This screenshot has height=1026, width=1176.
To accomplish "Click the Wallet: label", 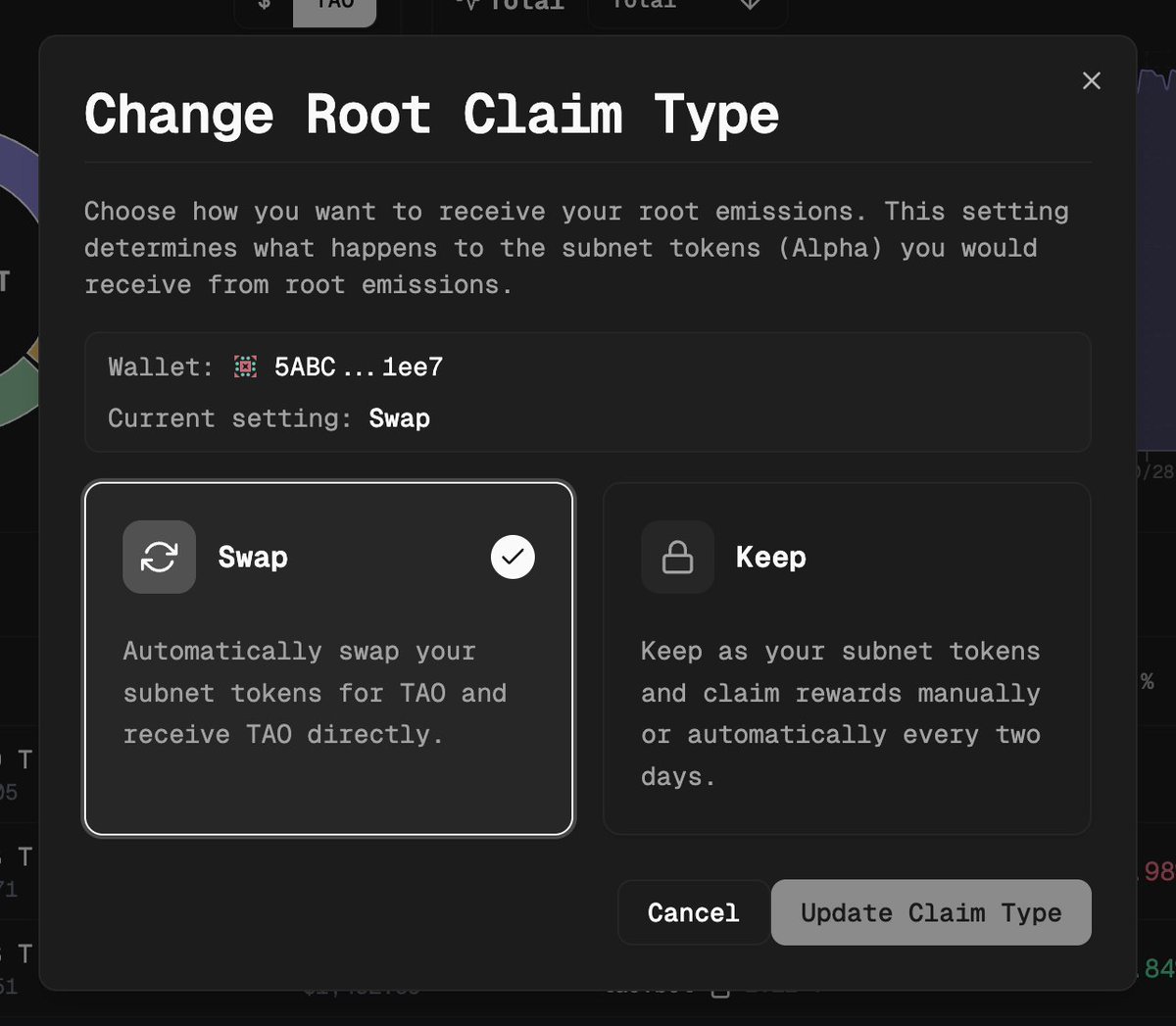I will [x=161, y=366].
